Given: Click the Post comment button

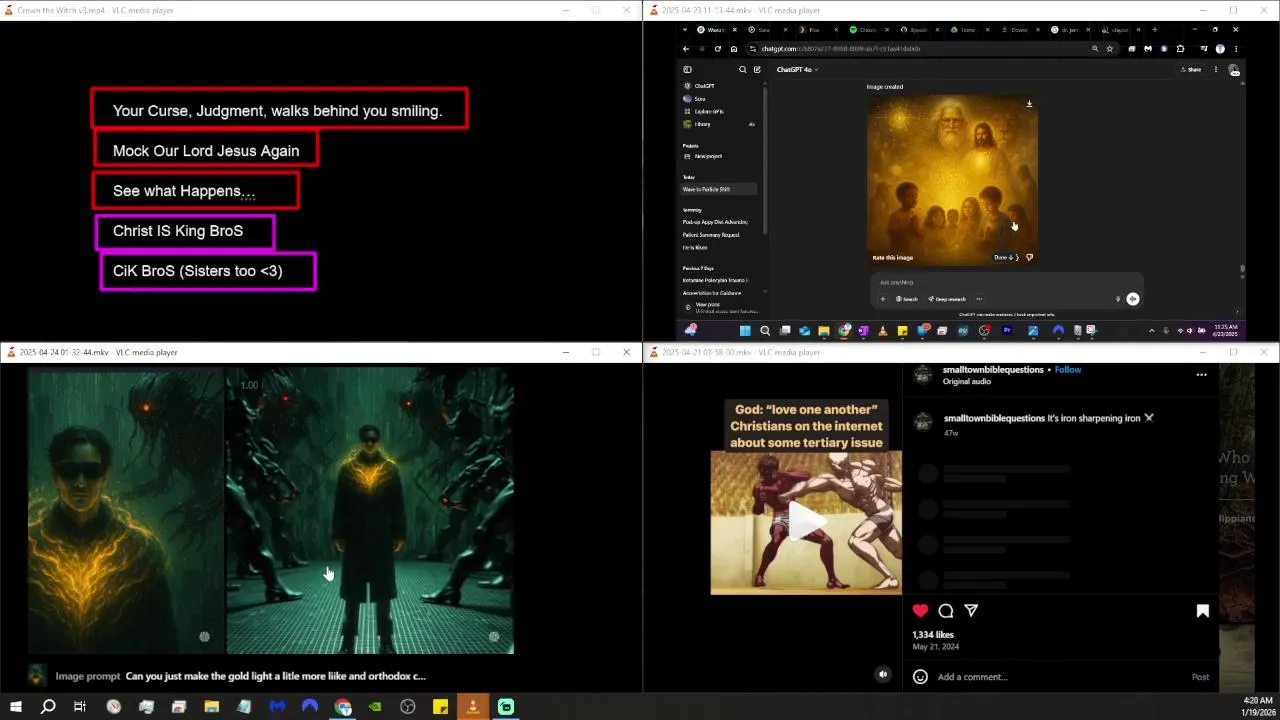Looking at the screenshot, I should pos(1200,677).
